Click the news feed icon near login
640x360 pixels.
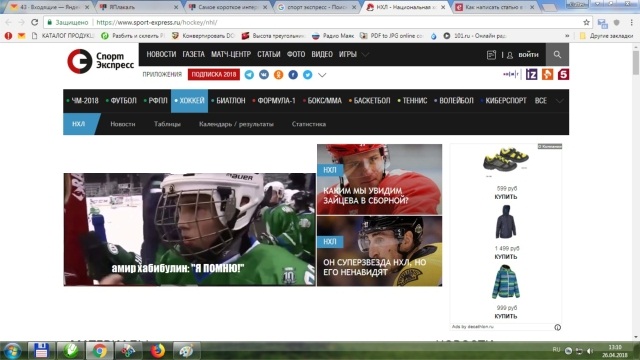click(491, 55)
